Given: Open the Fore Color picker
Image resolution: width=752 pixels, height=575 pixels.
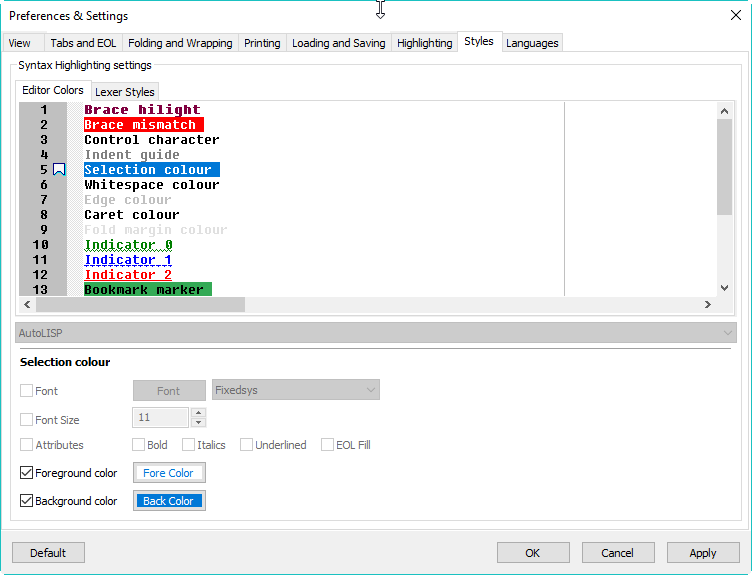Looking at the screenshot, I should [169, 473].
